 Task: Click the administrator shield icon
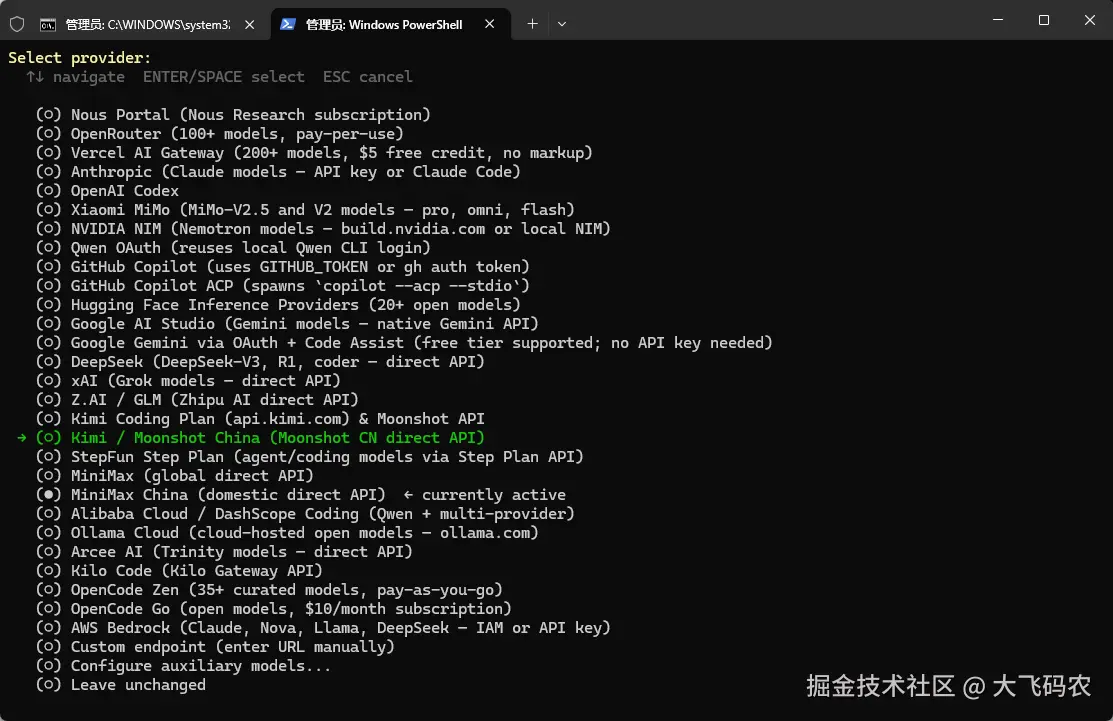(17, 24)
